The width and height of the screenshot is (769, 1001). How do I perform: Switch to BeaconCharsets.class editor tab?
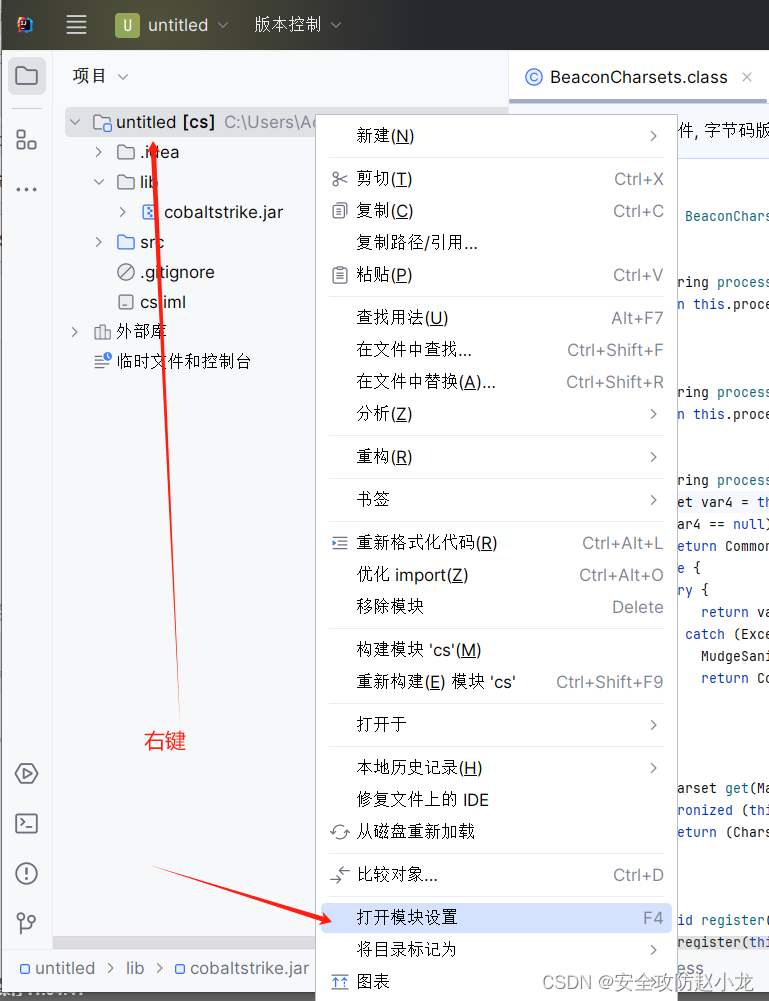pyautogui.click(x=638, y=77)
